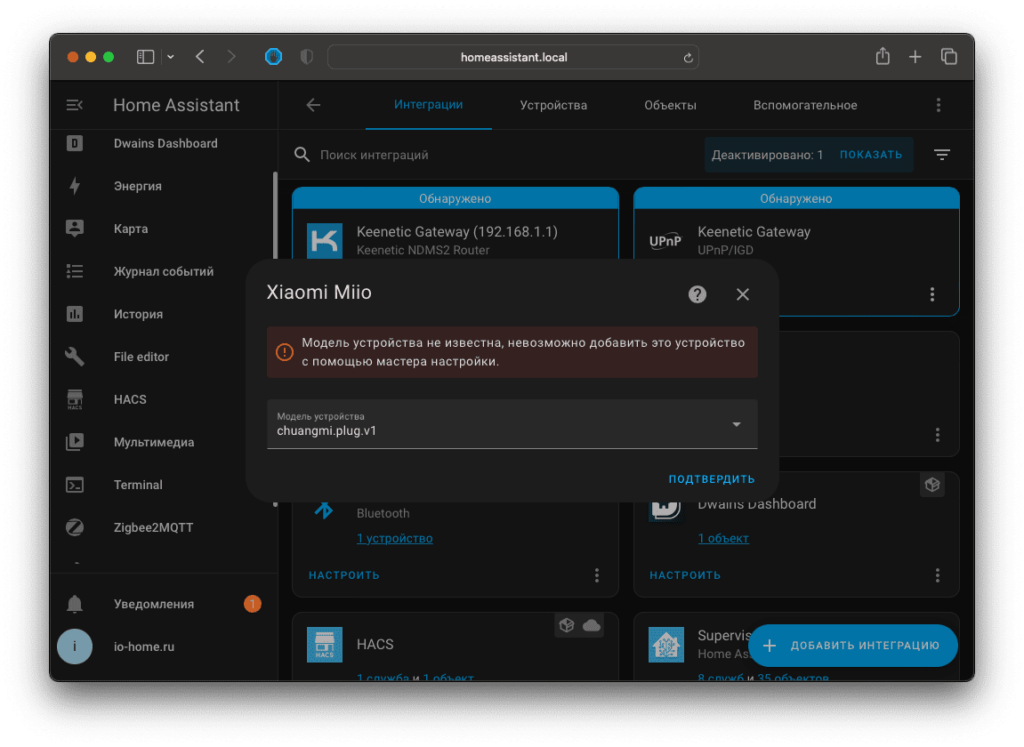This screenshot has height=747, width=1024.
Task: Click ПОКАЗАТЬ to show disabled integrations
Action: [x=871, y=155]
